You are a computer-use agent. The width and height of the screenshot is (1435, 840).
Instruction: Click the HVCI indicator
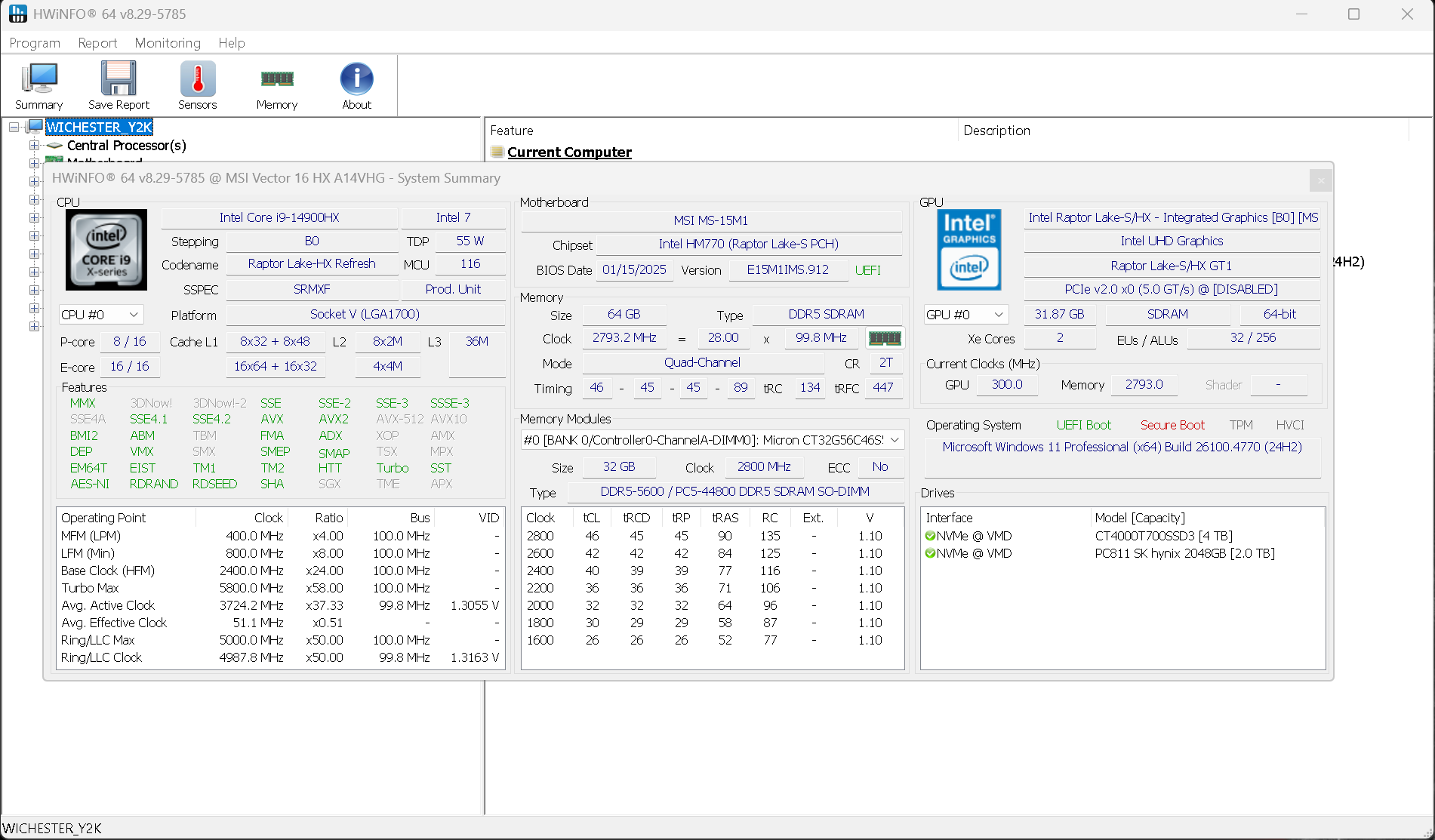(x=1290, y=425)
